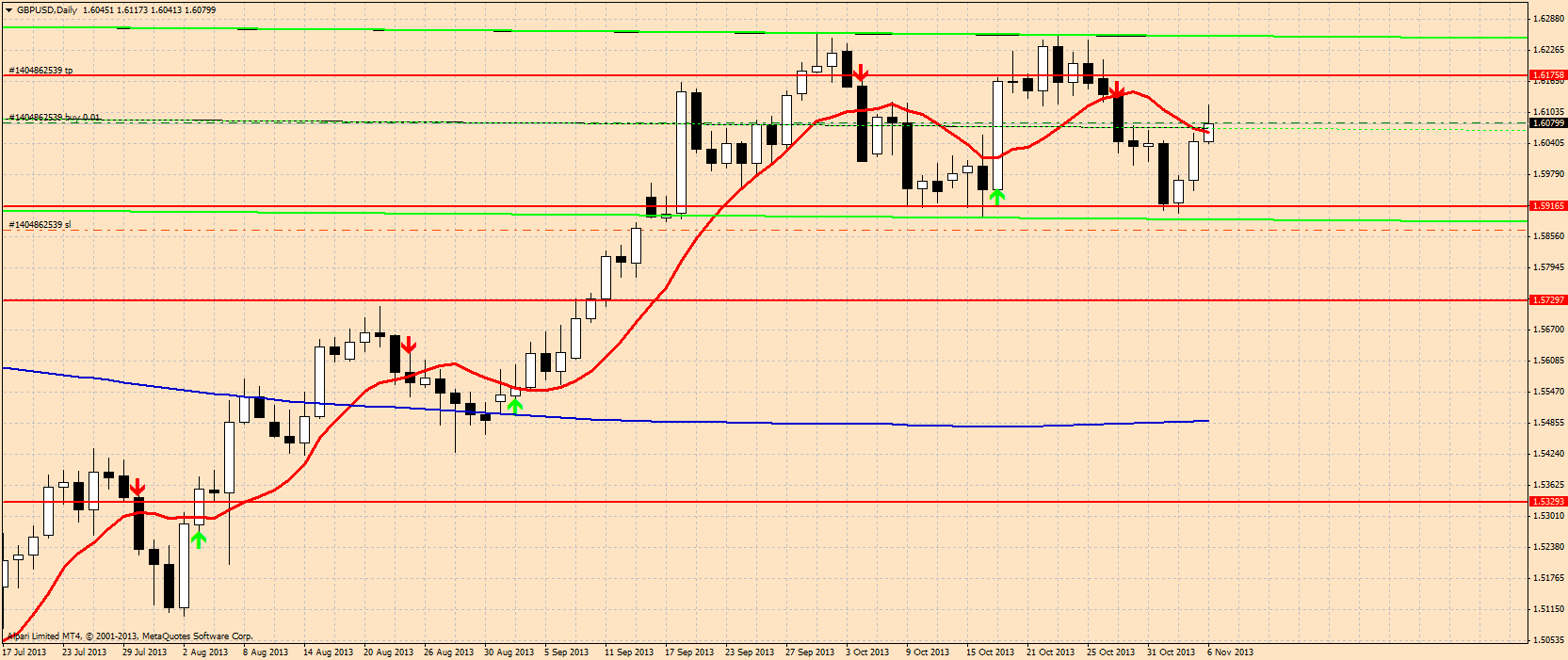Click the 27 Sep 2013 date label
The height and width of the screenshot is (660, 1568).
click(810, 652)
